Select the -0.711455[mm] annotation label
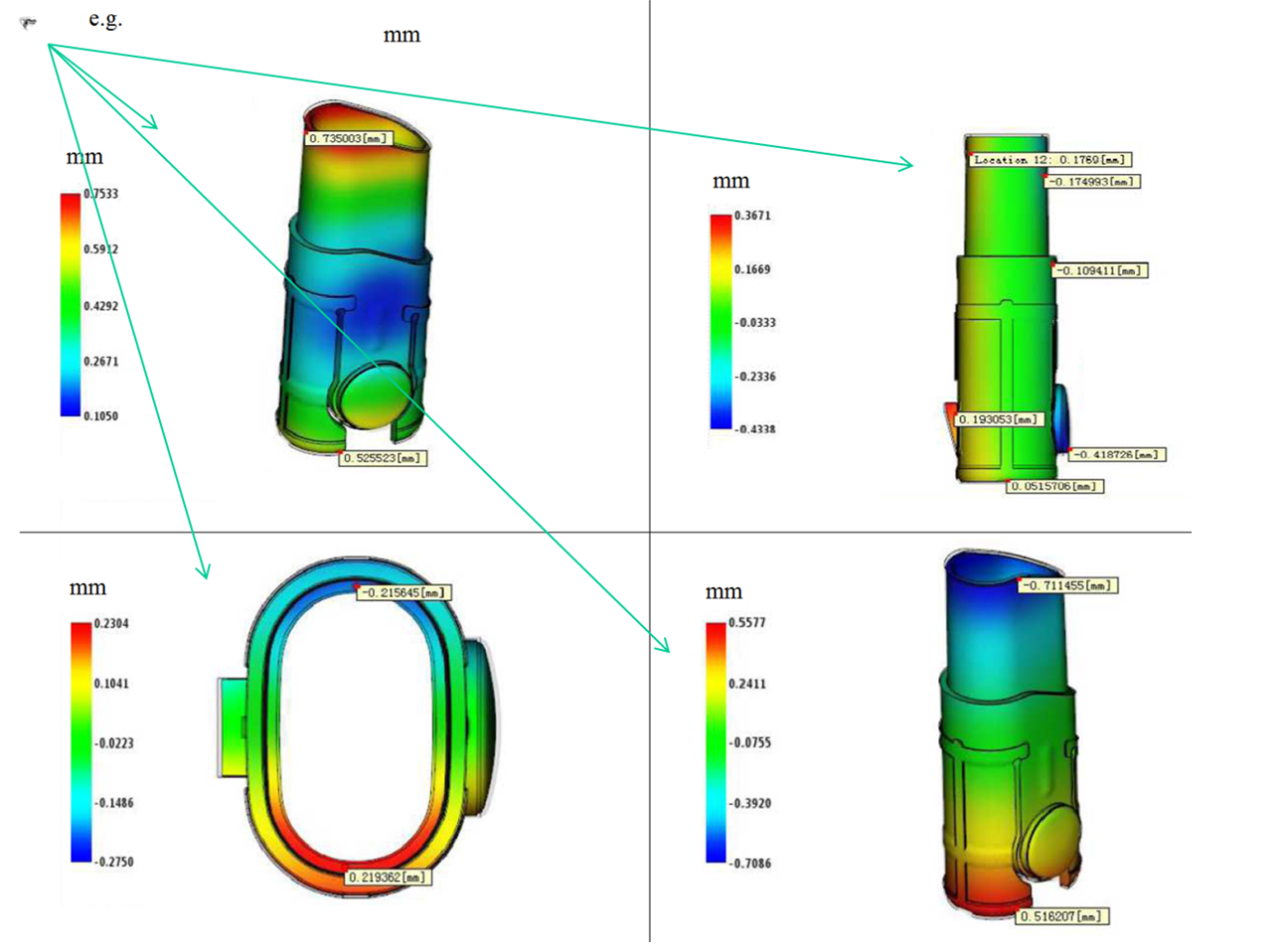 [1068, 585]
